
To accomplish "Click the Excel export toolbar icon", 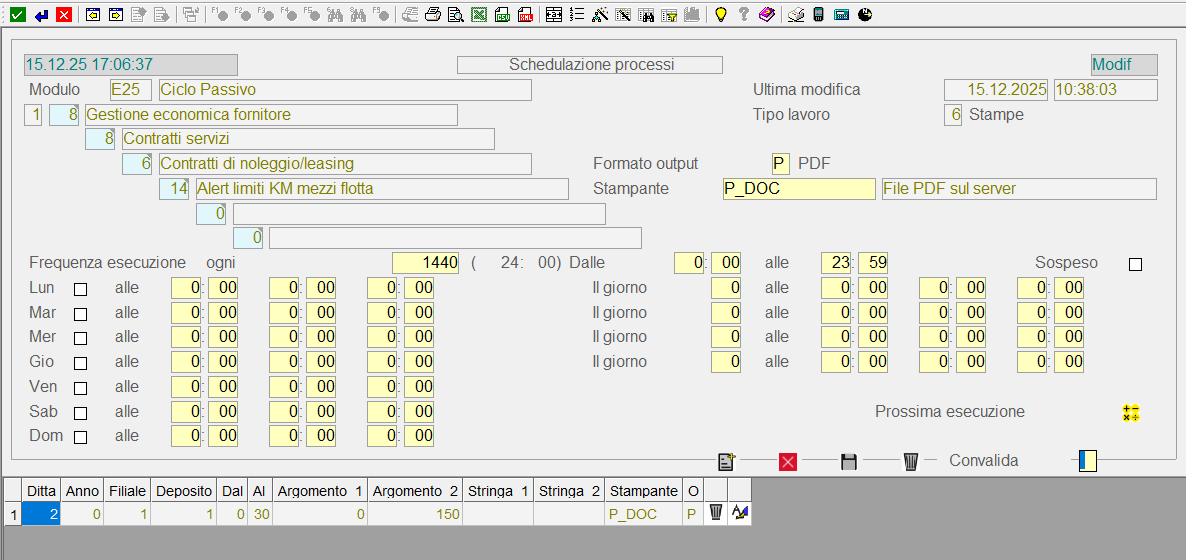I will coord(479,15).
